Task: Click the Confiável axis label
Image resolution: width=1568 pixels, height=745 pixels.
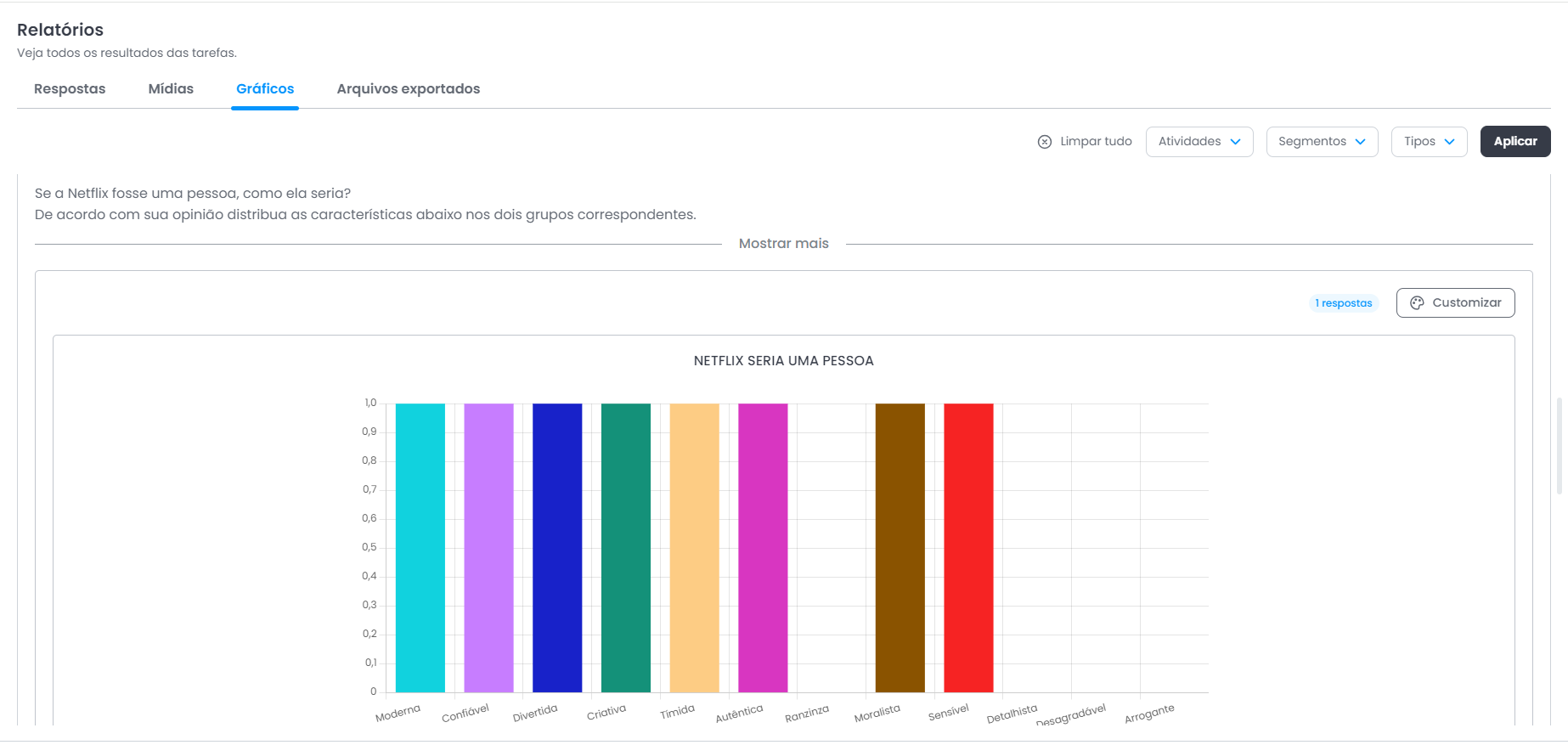Action: pyautogui.click(x=465, y=714)
